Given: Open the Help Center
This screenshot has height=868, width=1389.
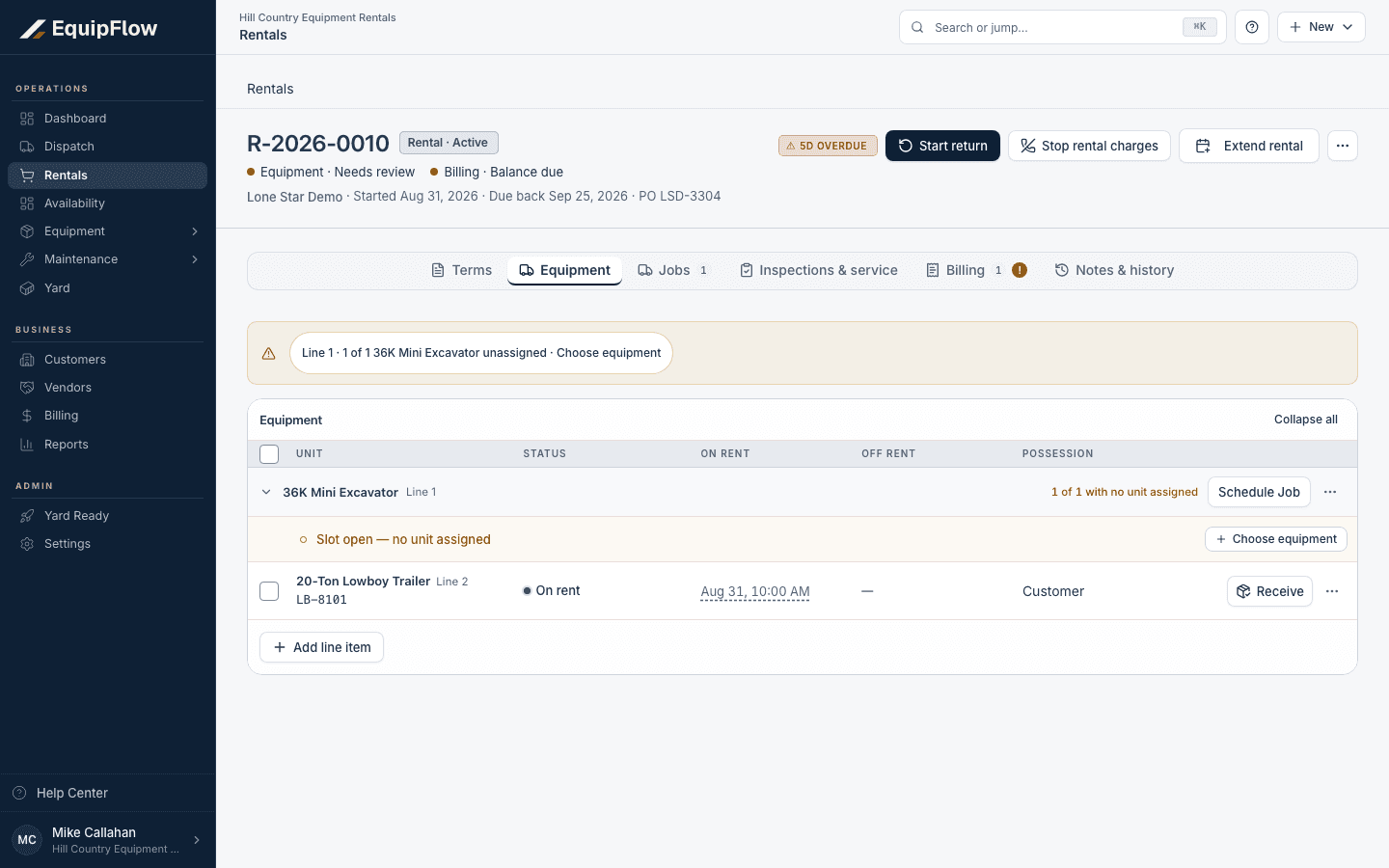Looking at the screenshot, I should pyautogui.click(x=107, y=793).
